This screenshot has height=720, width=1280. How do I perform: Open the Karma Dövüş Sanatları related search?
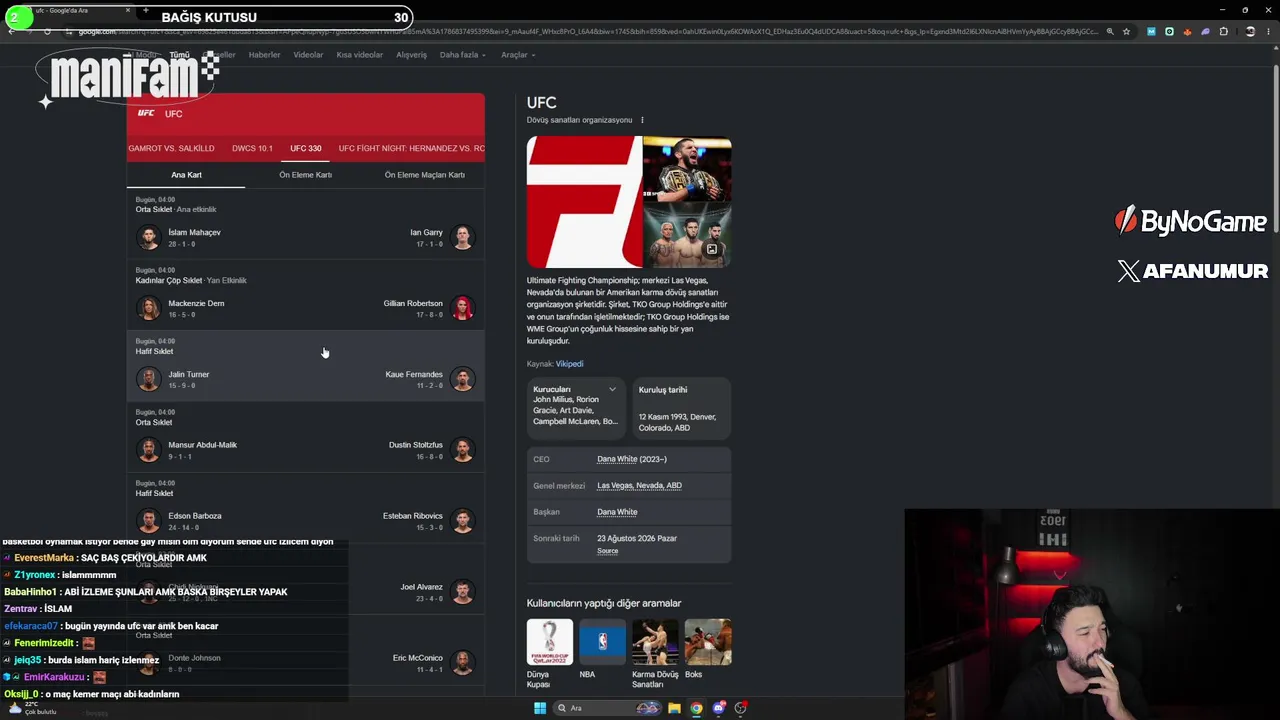tap(655, 654)
